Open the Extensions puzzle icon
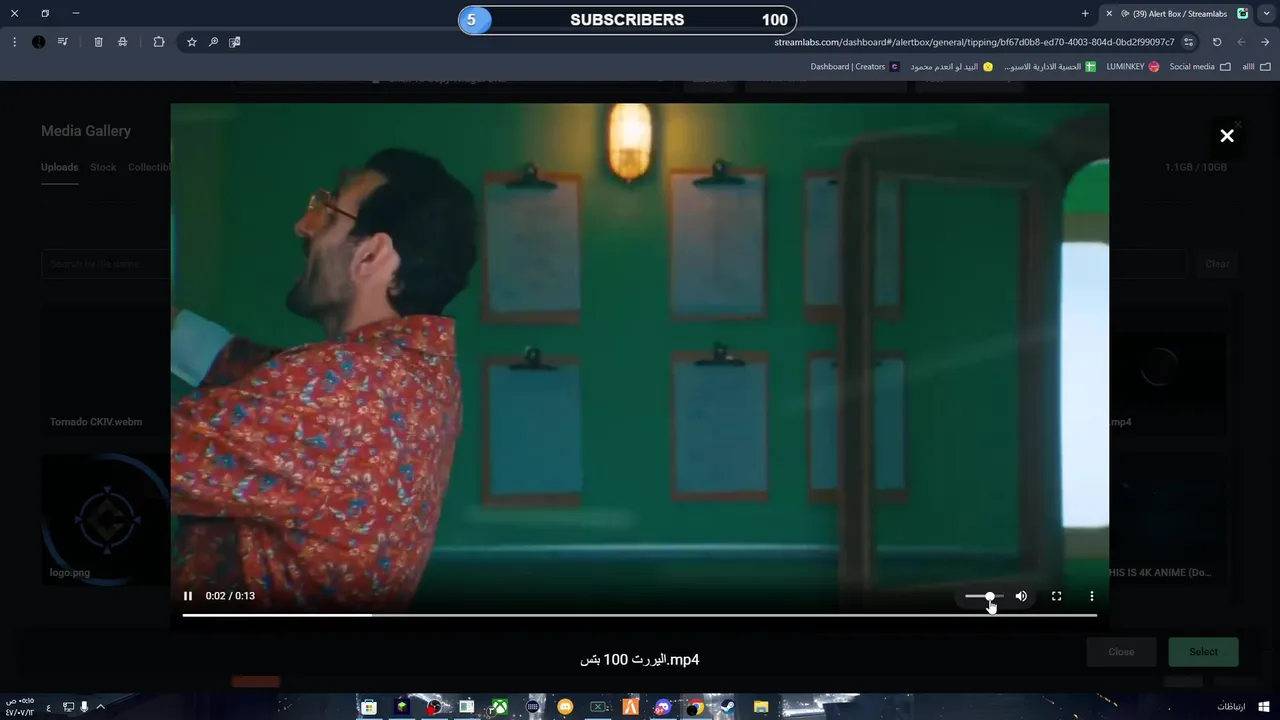 tap(158, 42)
